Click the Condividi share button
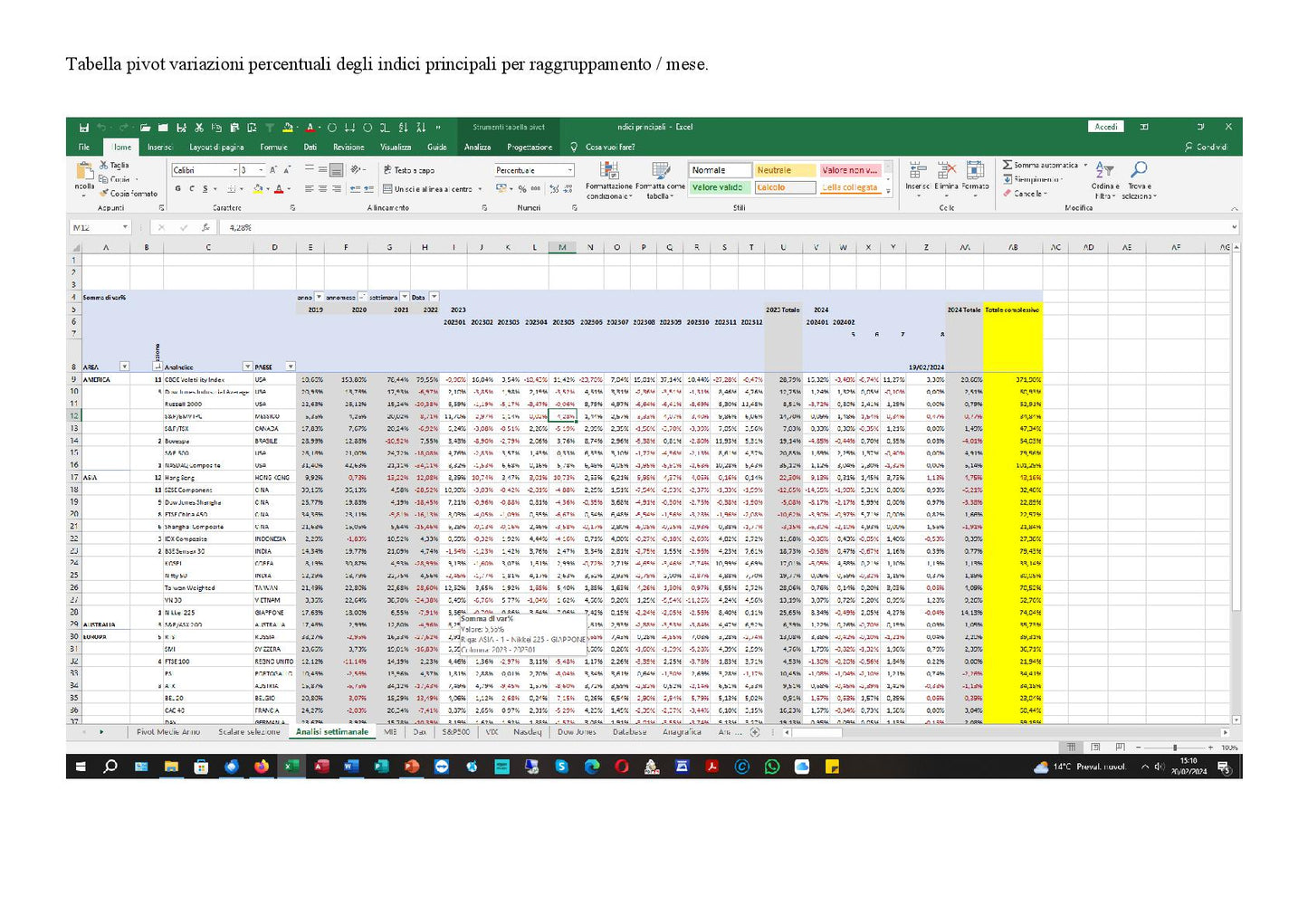This screenshot has height=924, width=1308. point(1207,147)
